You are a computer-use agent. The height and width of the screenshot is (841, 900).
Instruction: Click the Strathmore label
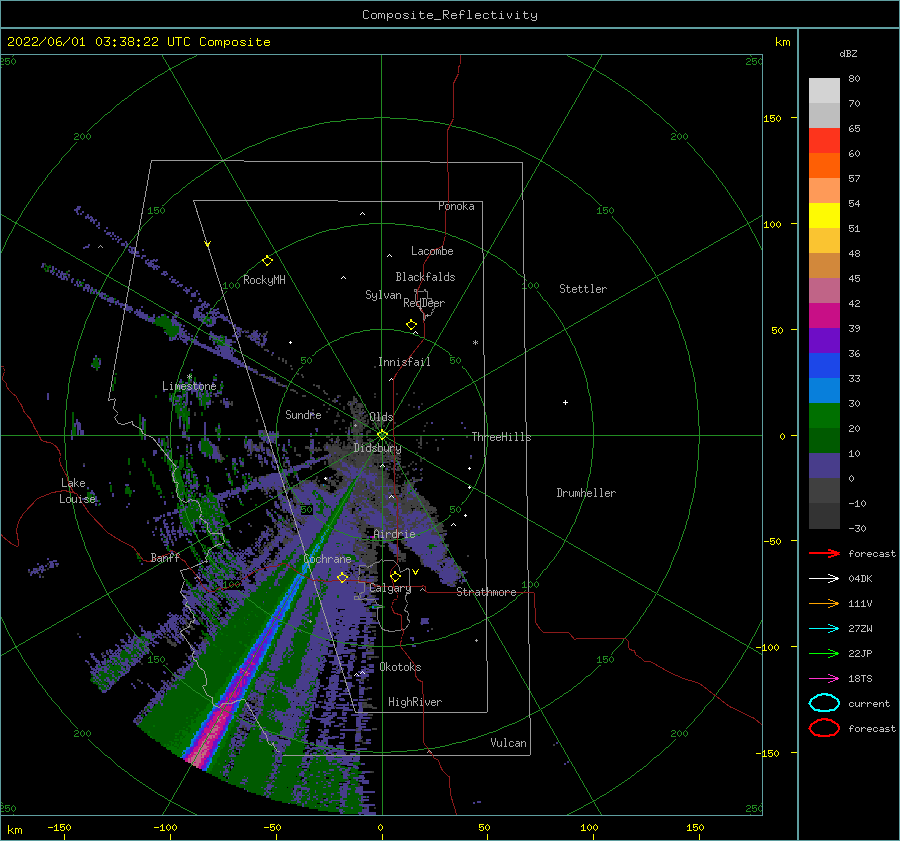[486, 592]
